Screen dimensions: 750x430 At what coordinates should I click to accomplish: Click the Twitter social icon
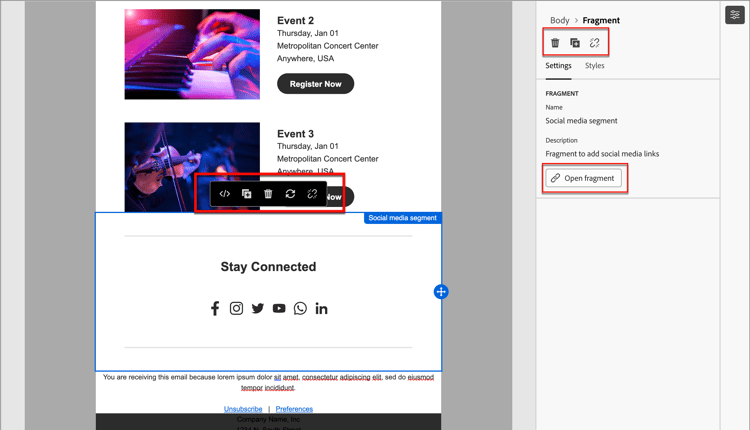(x=258, y=309)
